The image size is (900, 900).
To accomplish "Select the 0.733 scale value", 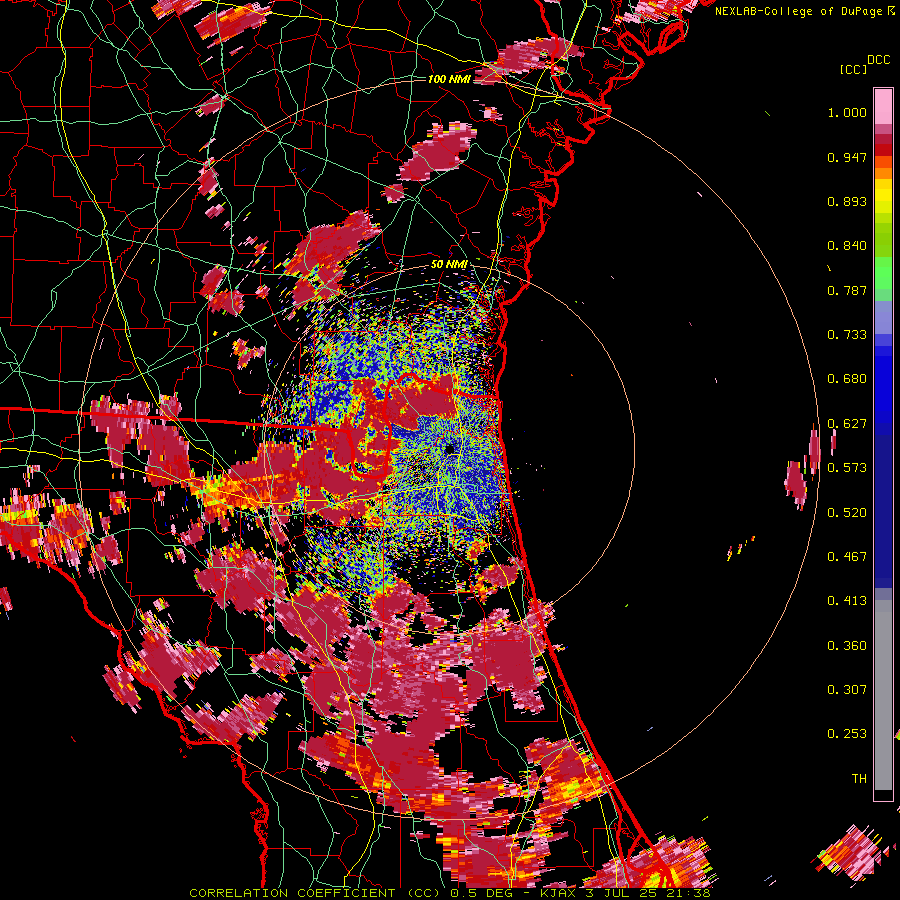I will (847, 335).
